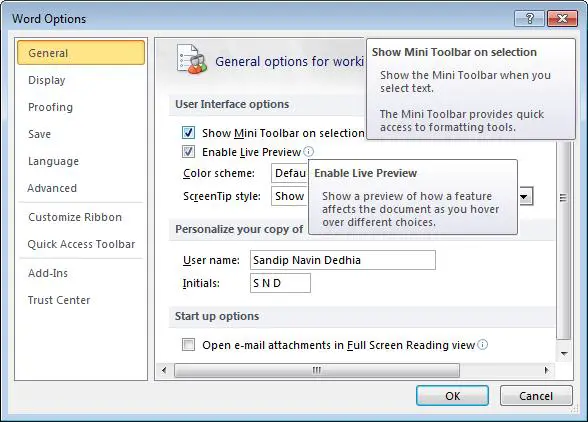Open the Color scheme dropdown
This screenshot has height=422, width=588.
click(x=290, y=173)
